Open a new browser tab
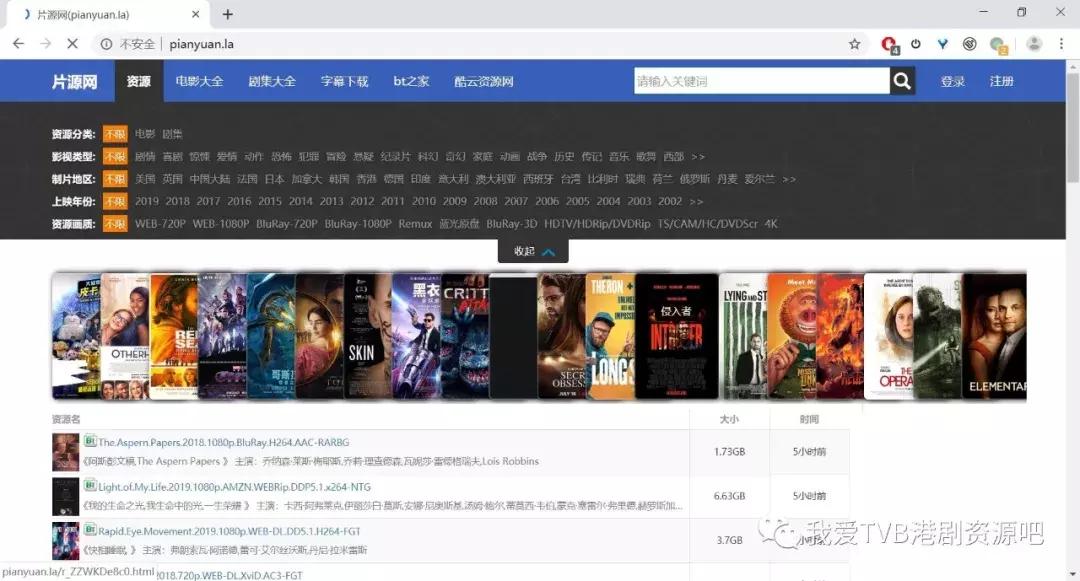This screenshot has height=581, width=1080. click(x=227, y=14)
